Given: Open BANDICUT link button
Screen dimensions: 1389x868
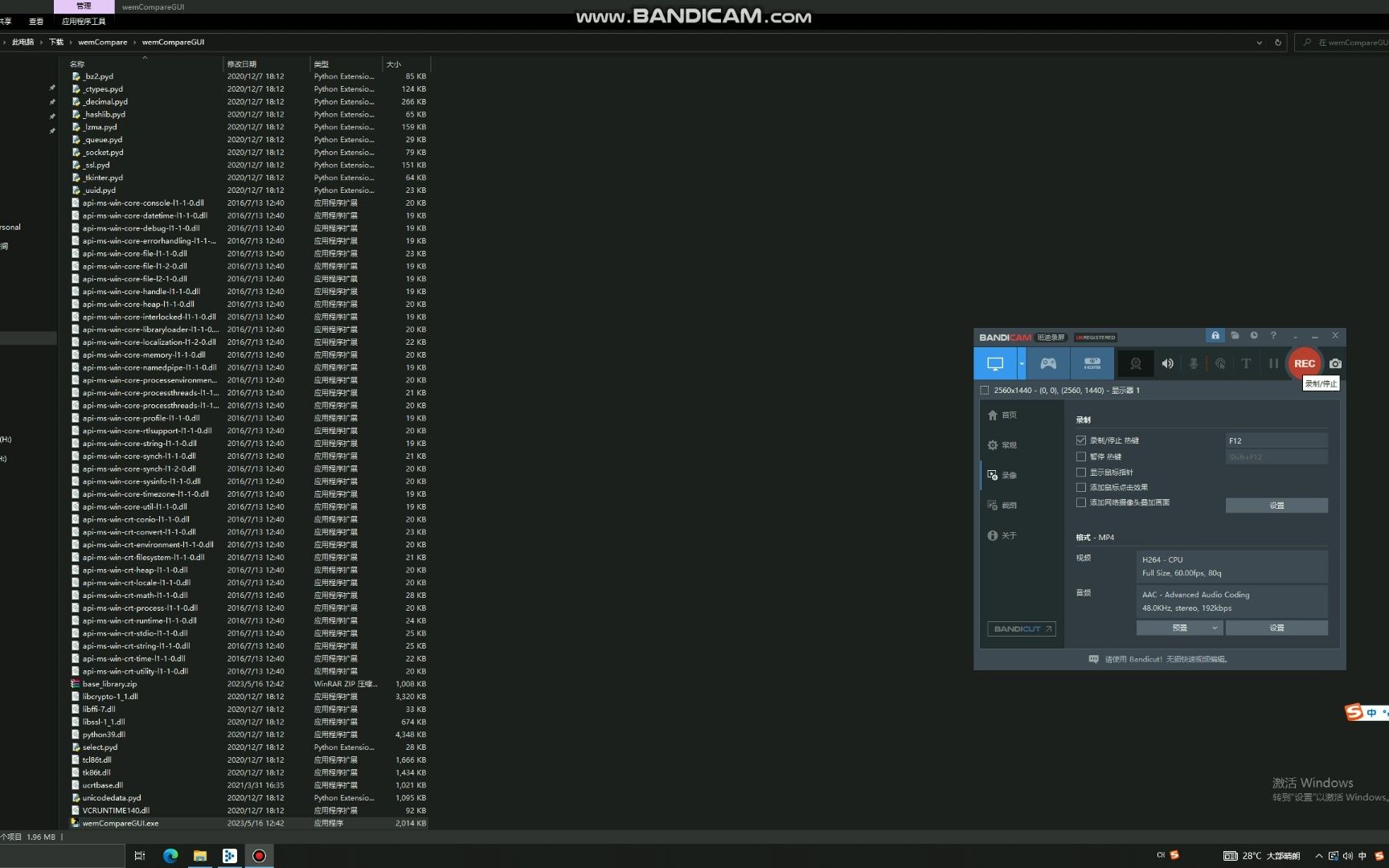Looking at the screenshot, I should [1022, 628].
